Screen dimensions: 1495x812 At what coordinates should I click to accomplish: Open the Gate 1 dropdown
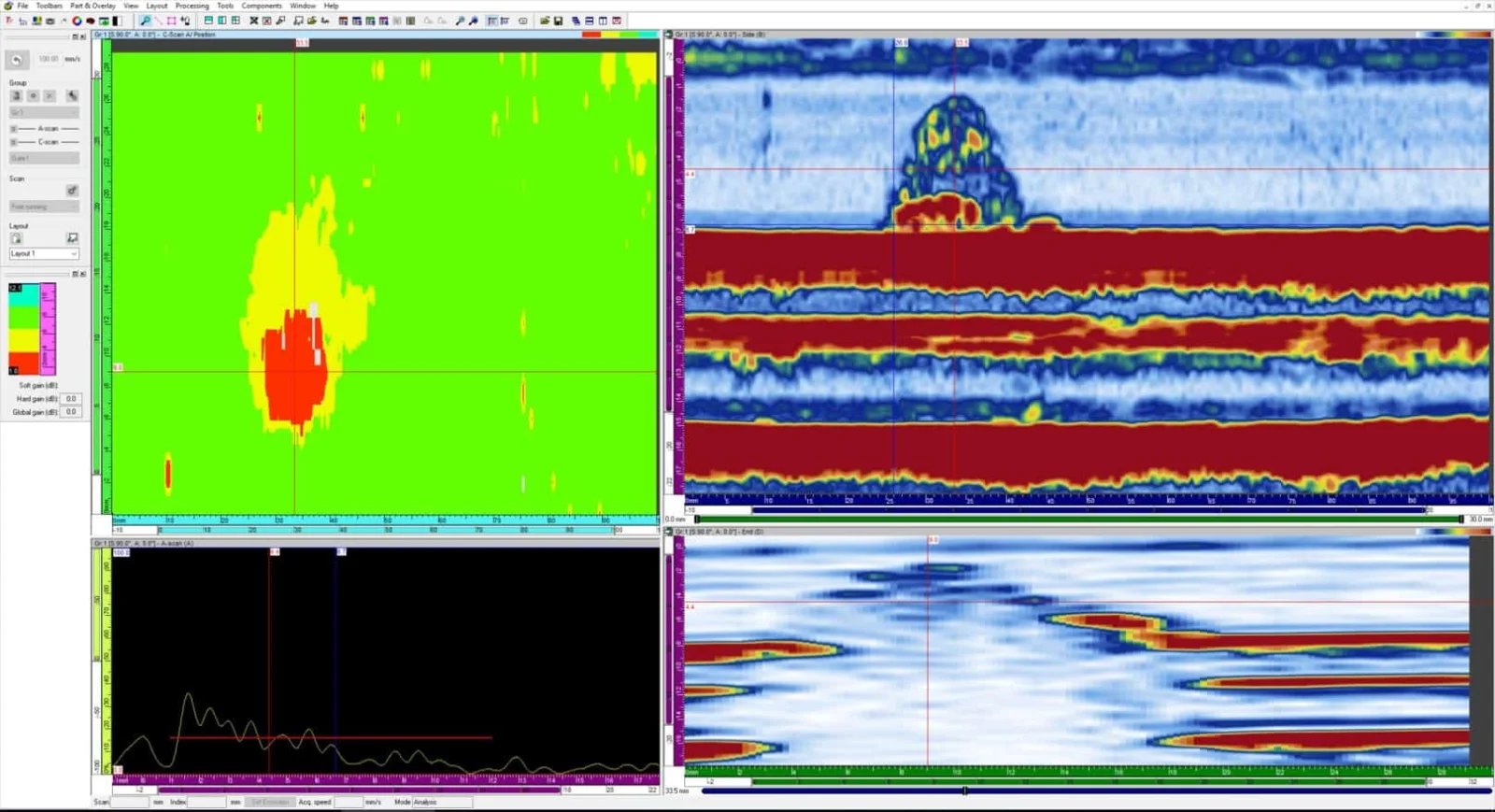tap(44, 158)
